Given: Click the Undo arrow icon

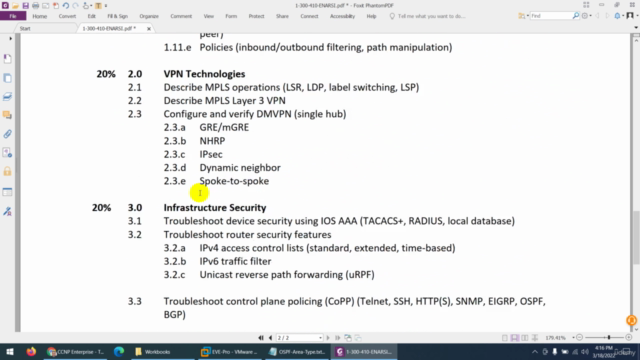Looking at the screenshot, I should (x=65, y=6).
